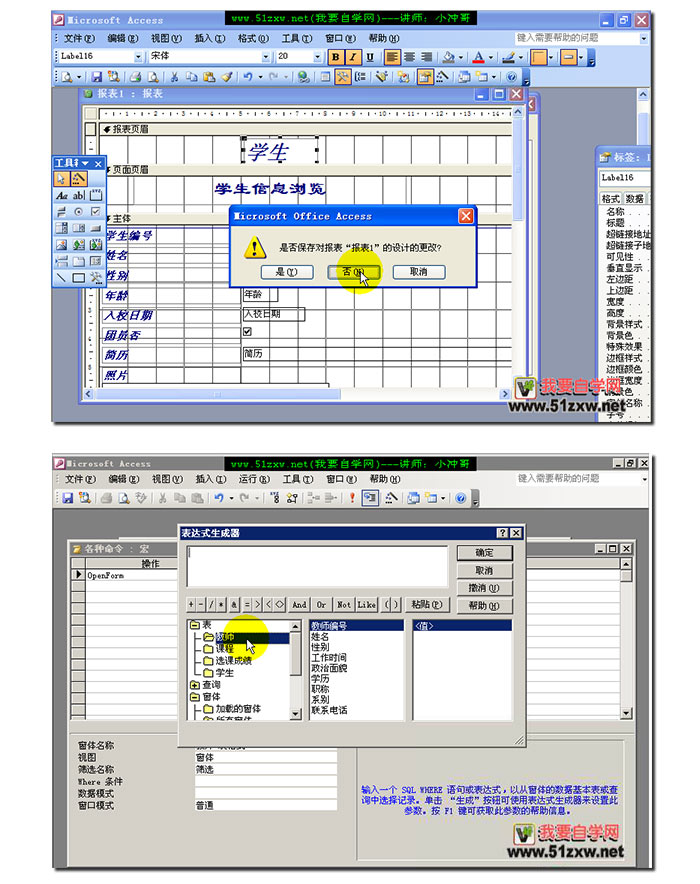This screenshot has height=884, width=700.
Task: Click Cut scissors icon in upper toolbar
Action: click(174, 77)
